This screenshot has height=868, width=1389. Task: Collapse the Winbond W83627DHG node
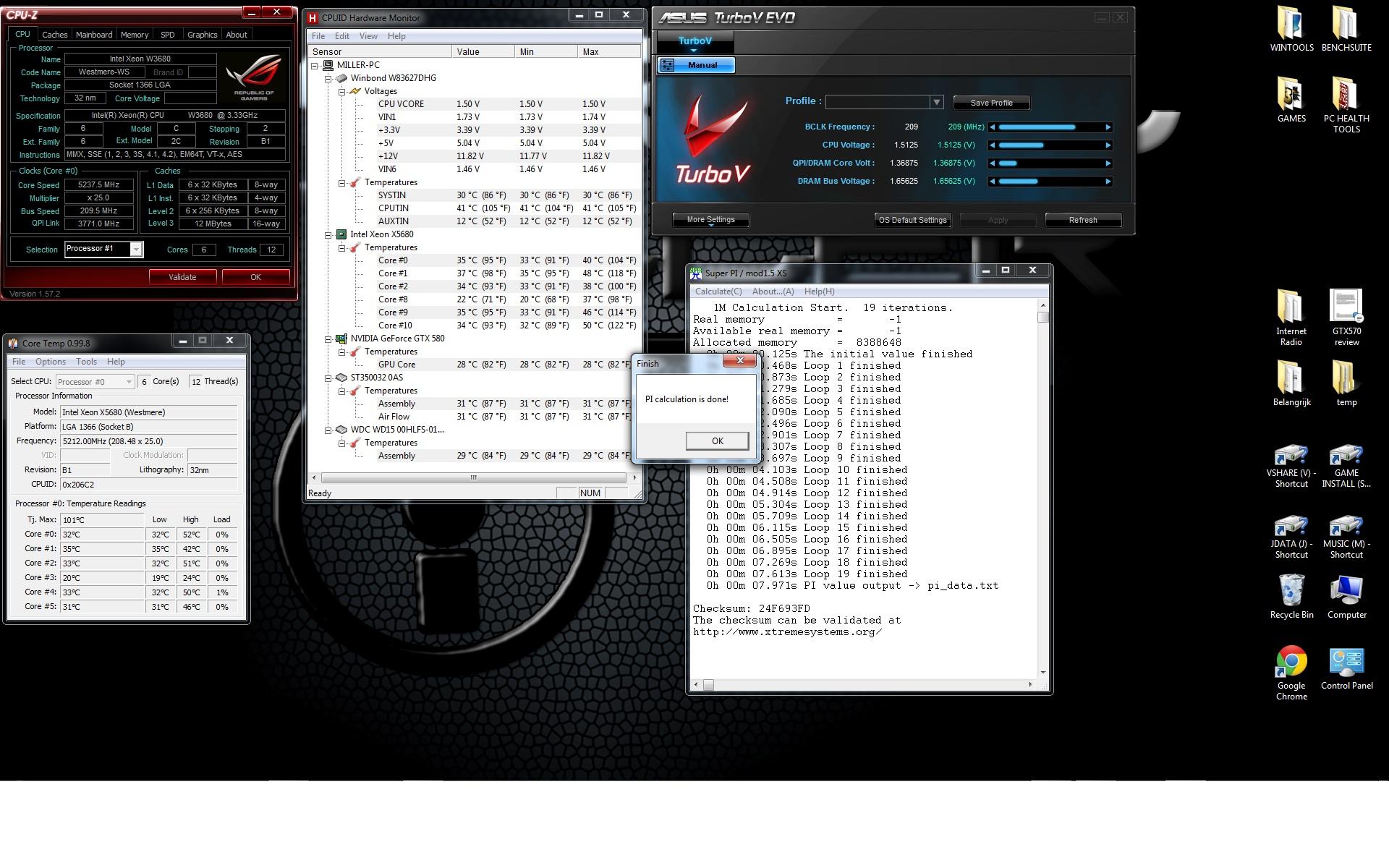click(x=328, y=78)
